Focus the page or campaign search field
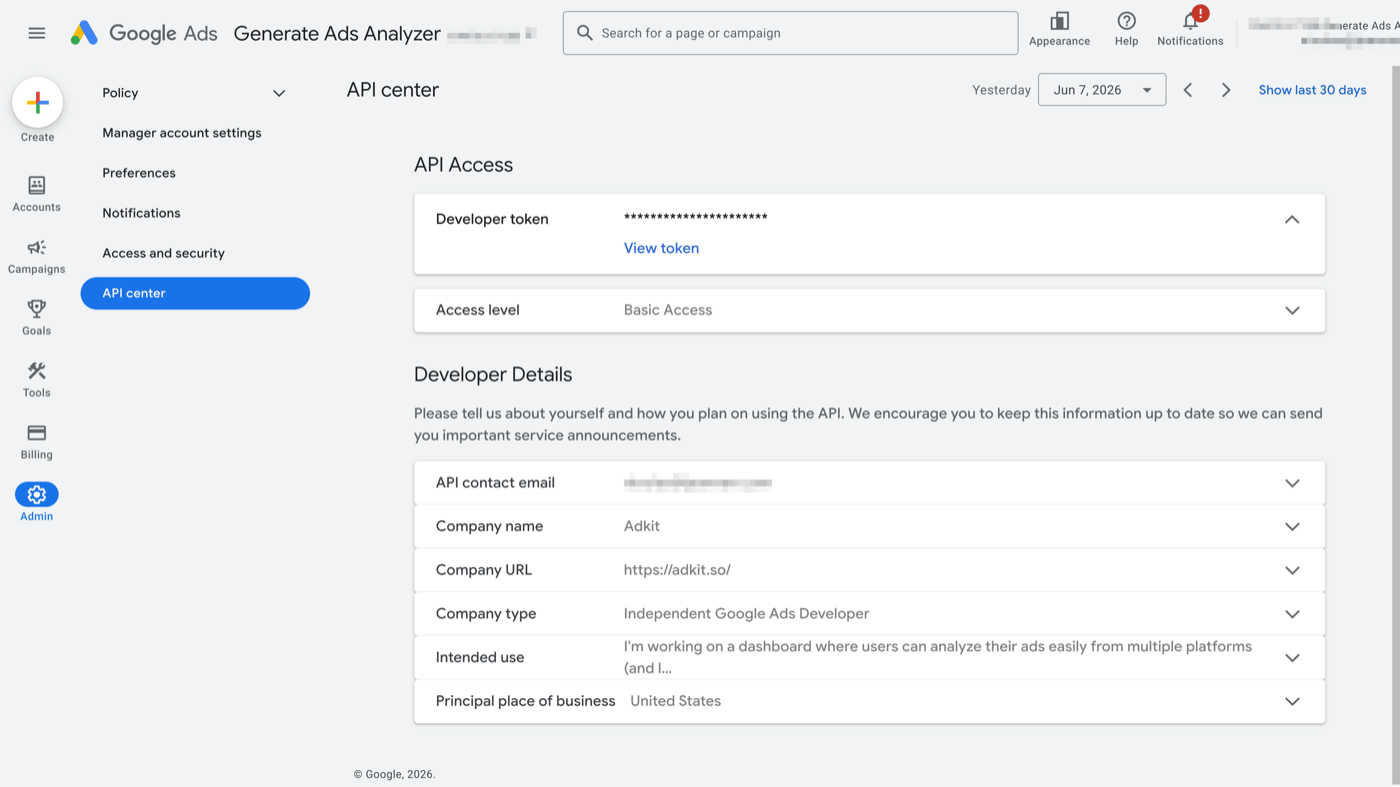1400x787 pixels. coord(790,33)
